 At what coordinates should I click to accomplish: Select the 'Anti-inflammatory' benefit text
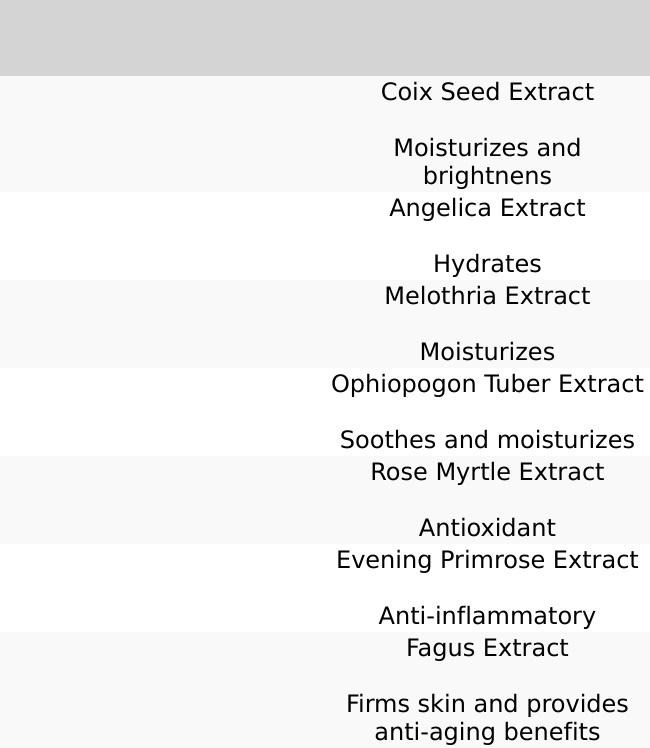[x=487, y=616]
